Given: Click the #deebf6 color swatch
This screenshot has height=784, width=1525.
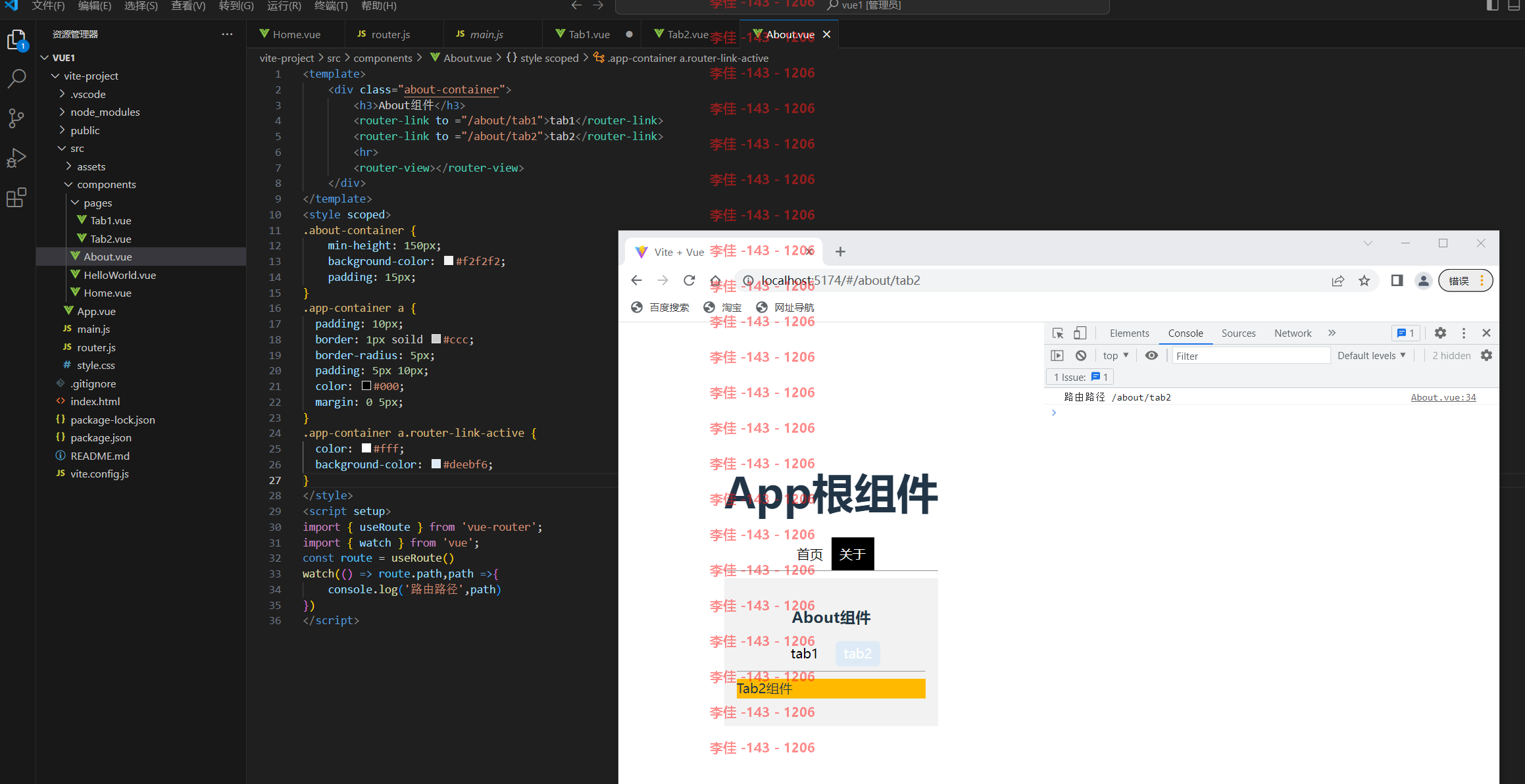Looking at the screenshot, I should (436, 464).
